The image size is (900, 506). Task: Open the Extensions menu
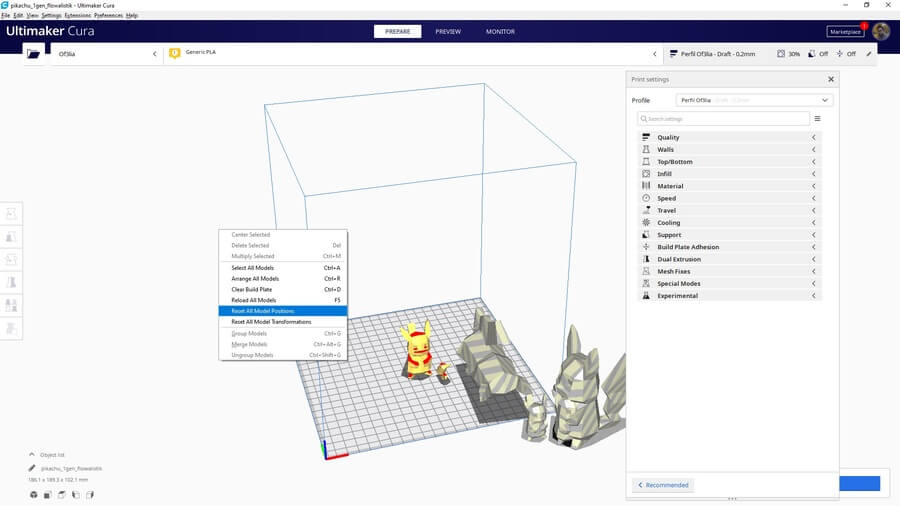click(x=77, y=15)
